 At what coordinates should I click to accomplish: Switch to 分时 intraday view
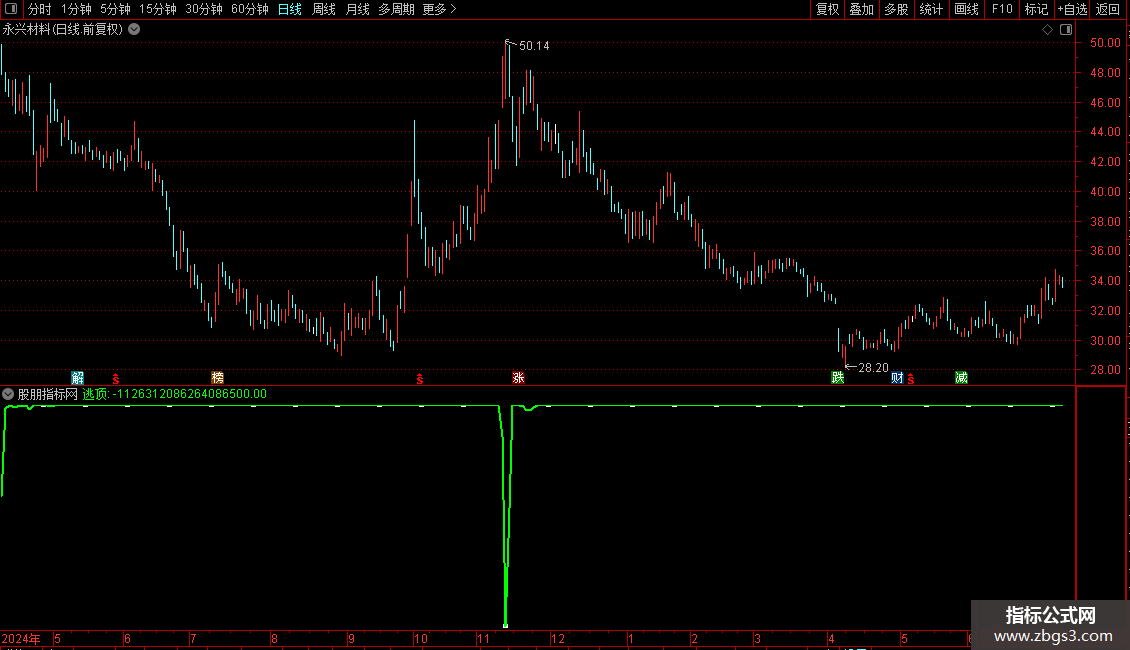pos(40,9)
